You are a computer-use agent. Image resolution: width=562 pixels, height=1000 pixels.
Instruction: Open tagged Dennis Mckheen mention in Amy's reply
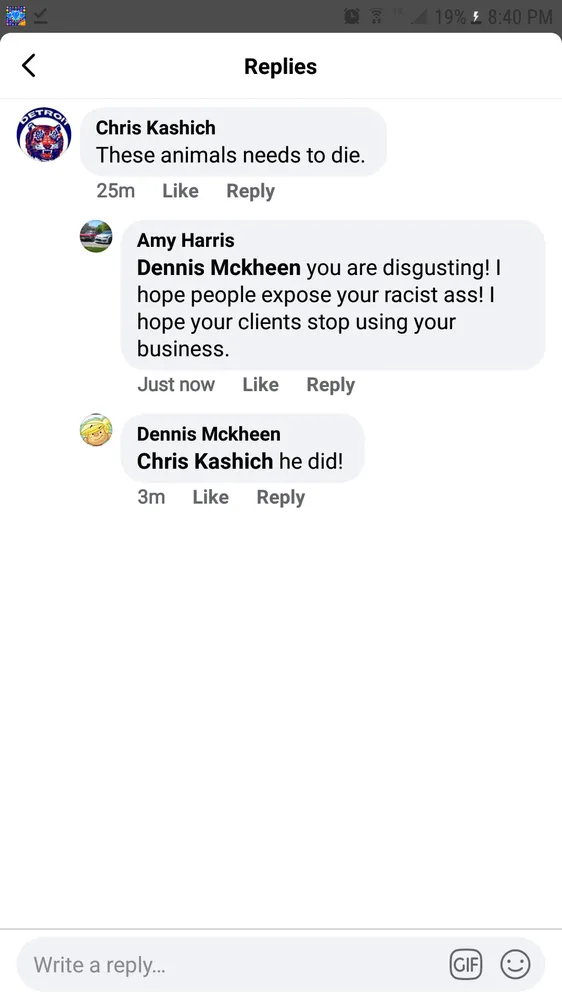[x=219, y=268]
